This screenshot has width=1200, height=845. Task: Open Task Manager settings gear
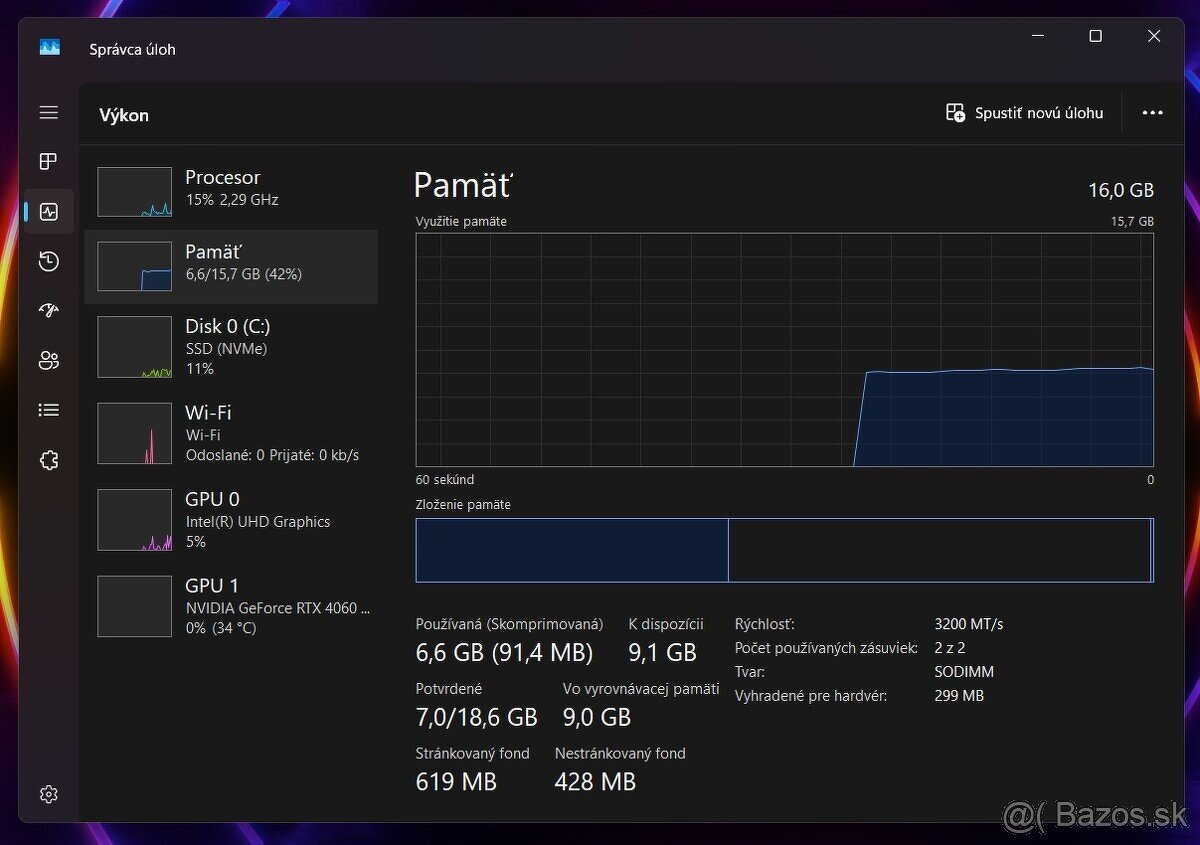point(49,794)
